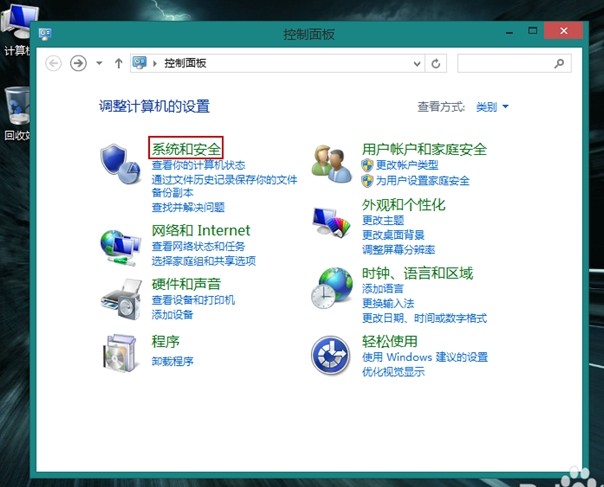Click 使用 Windows 建议的设置 link
The height and width of the screenshot is (487, 604).
pos(425,357)
